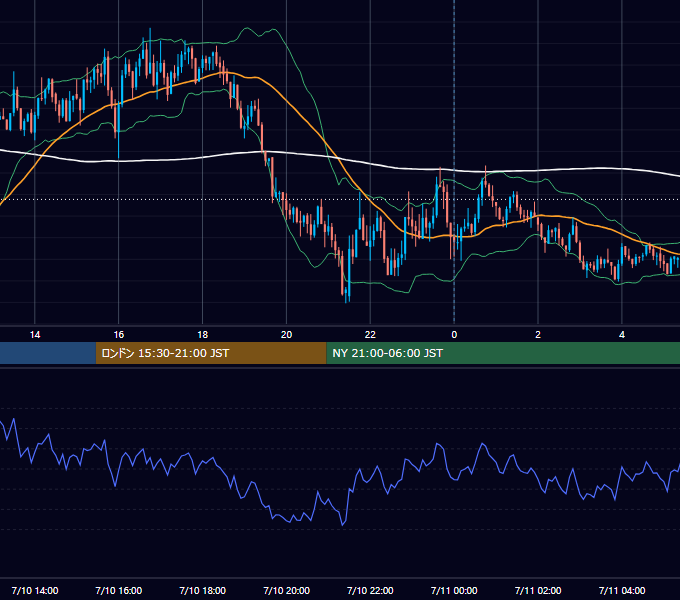680x600 pixels.
Task: Click the date label 7/10 18:00
Action: coord(203,590)
